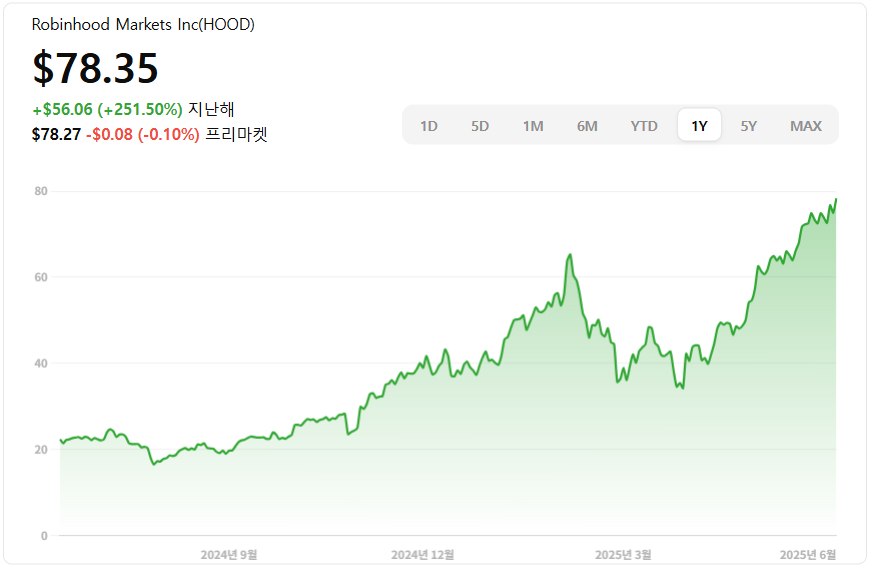The width and height of the screenshot is (872, 571).
Task: Switch chart to 5D range
Action: pos(480,126)
